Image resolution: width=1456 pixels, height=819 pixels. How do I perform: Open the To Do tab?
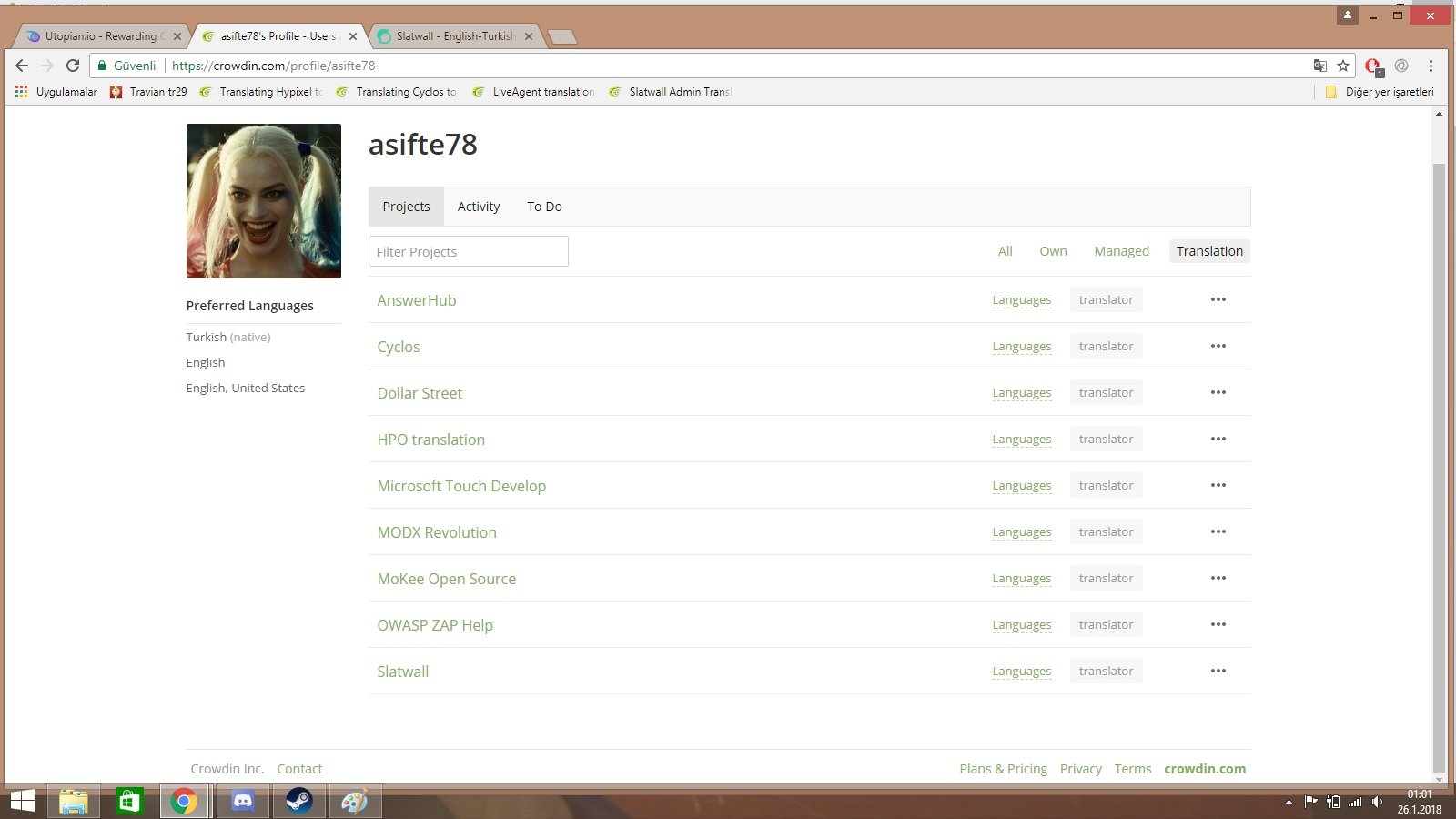544,207
